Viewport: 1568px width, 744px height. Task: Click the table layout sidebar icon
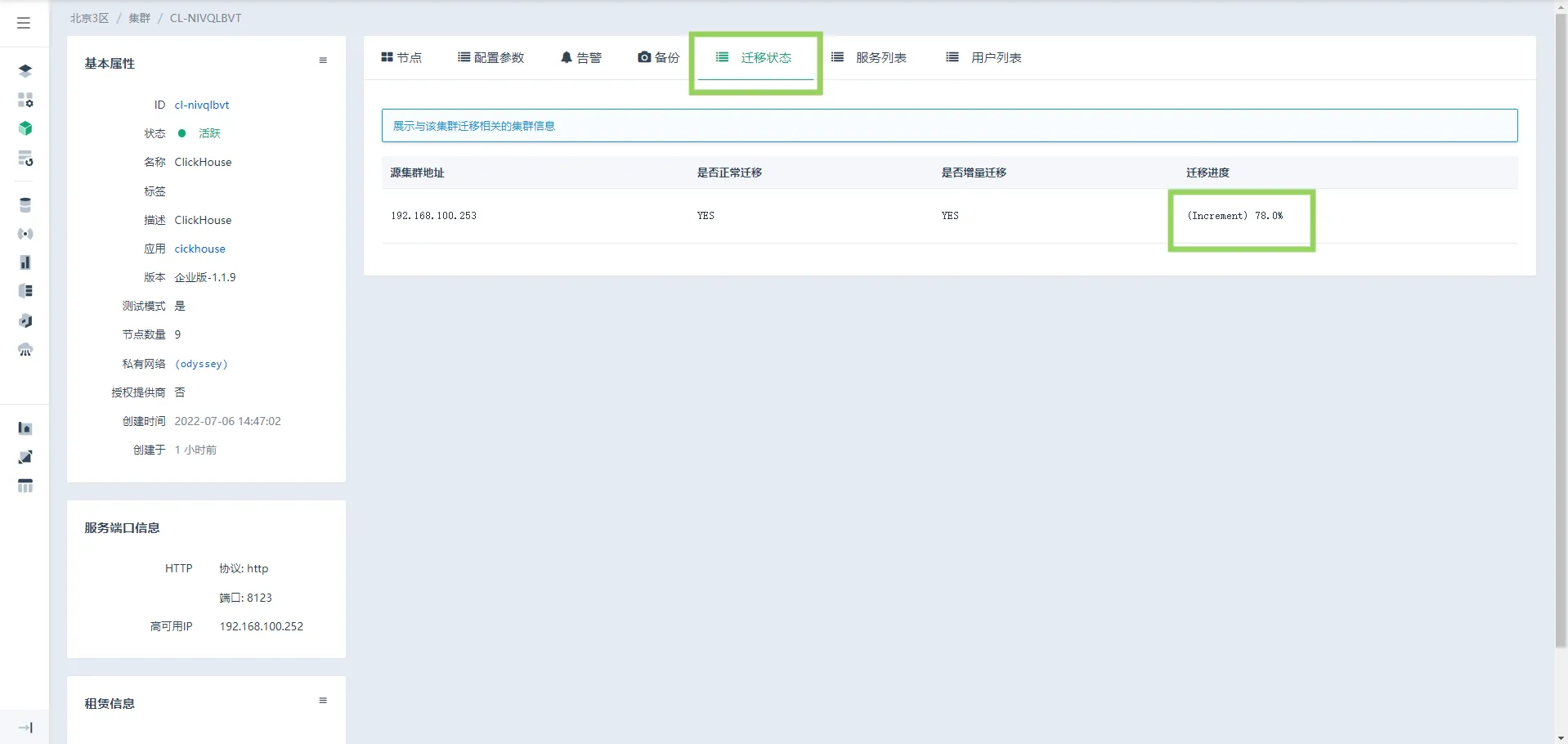[x=25, y=486]
